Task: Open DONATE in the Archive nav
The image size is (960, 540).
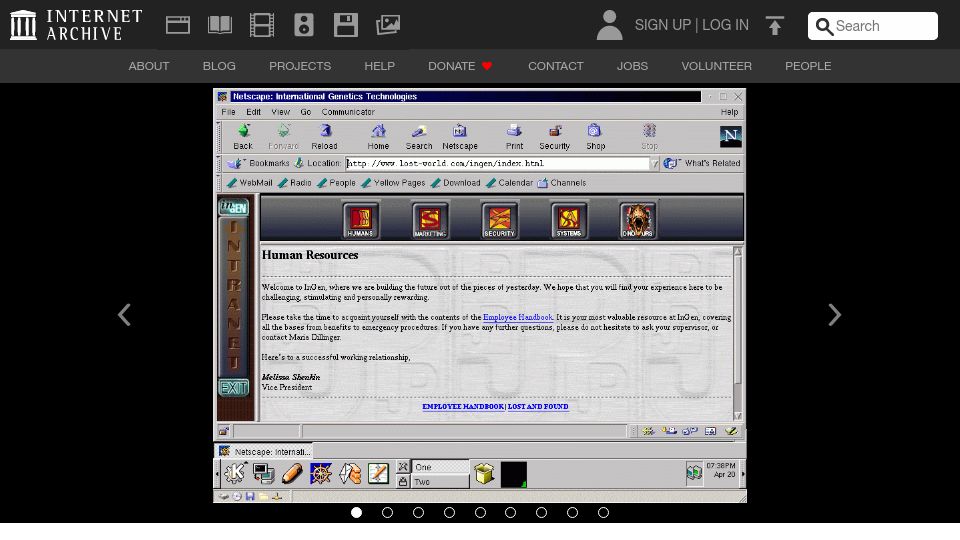Action: pos(460,66)
